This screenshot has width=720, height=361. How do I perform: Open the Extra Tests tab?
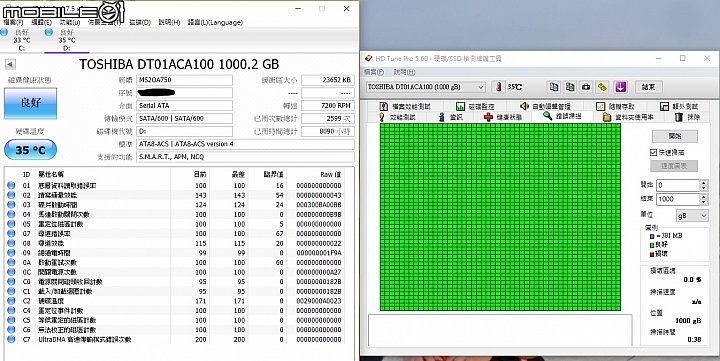point(679,106)
